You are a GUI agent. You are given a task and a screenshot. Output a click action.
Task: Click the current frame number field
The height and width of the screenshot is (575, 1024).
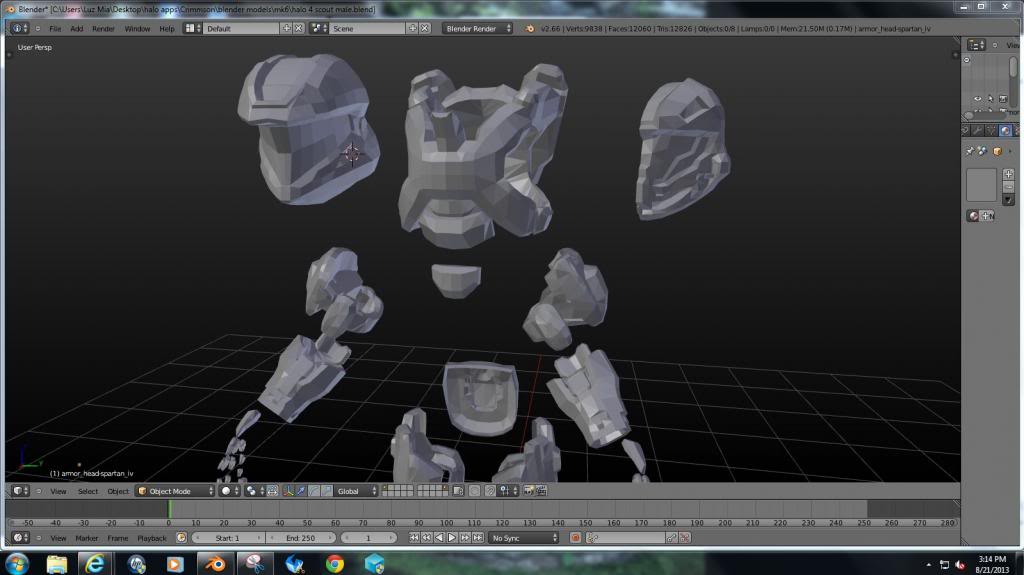click(x=368, y=538)
